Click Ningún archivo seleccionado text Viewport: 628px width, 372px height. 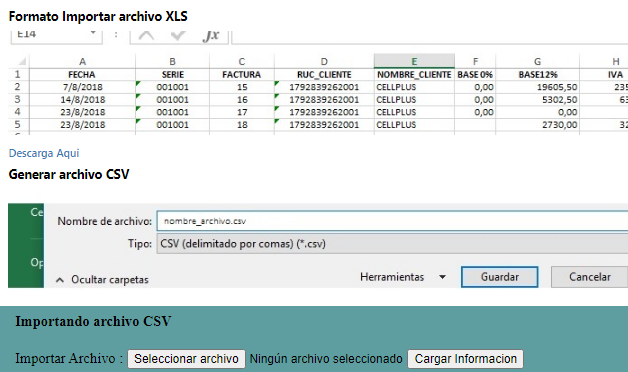pyautogui.click(x=326, y=358)
